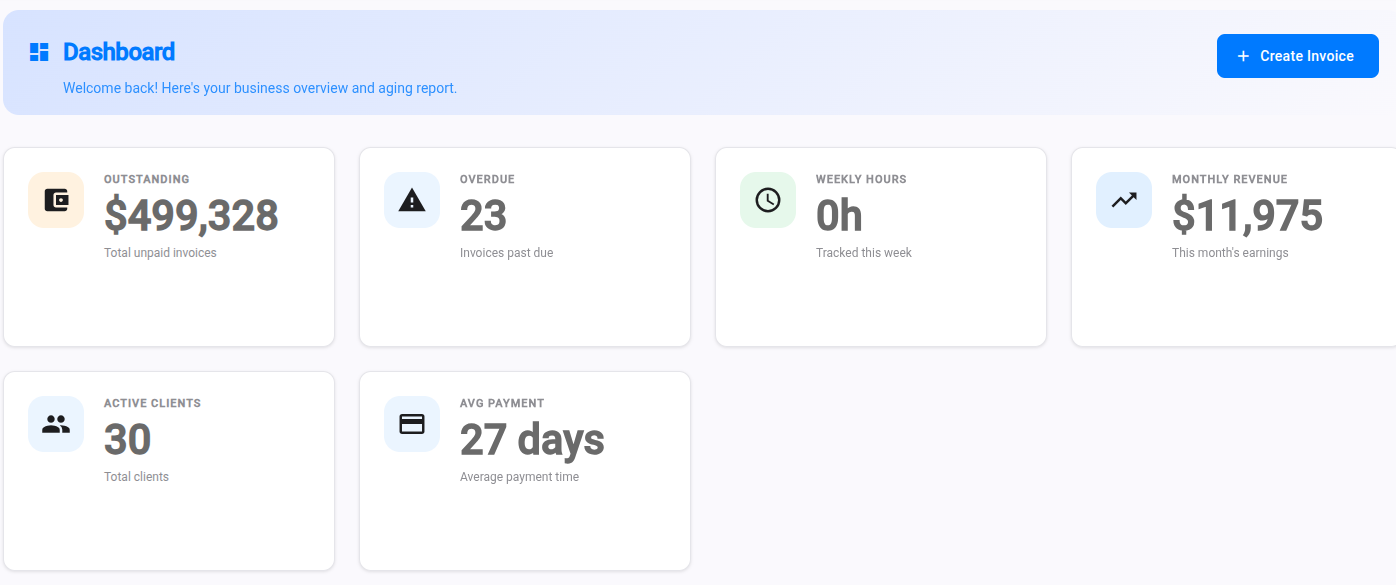Image resolution: width=1396 pixels, height=585 pixels.
Task: Click the people icon on Active Clients card
Action: coord(56,424)
